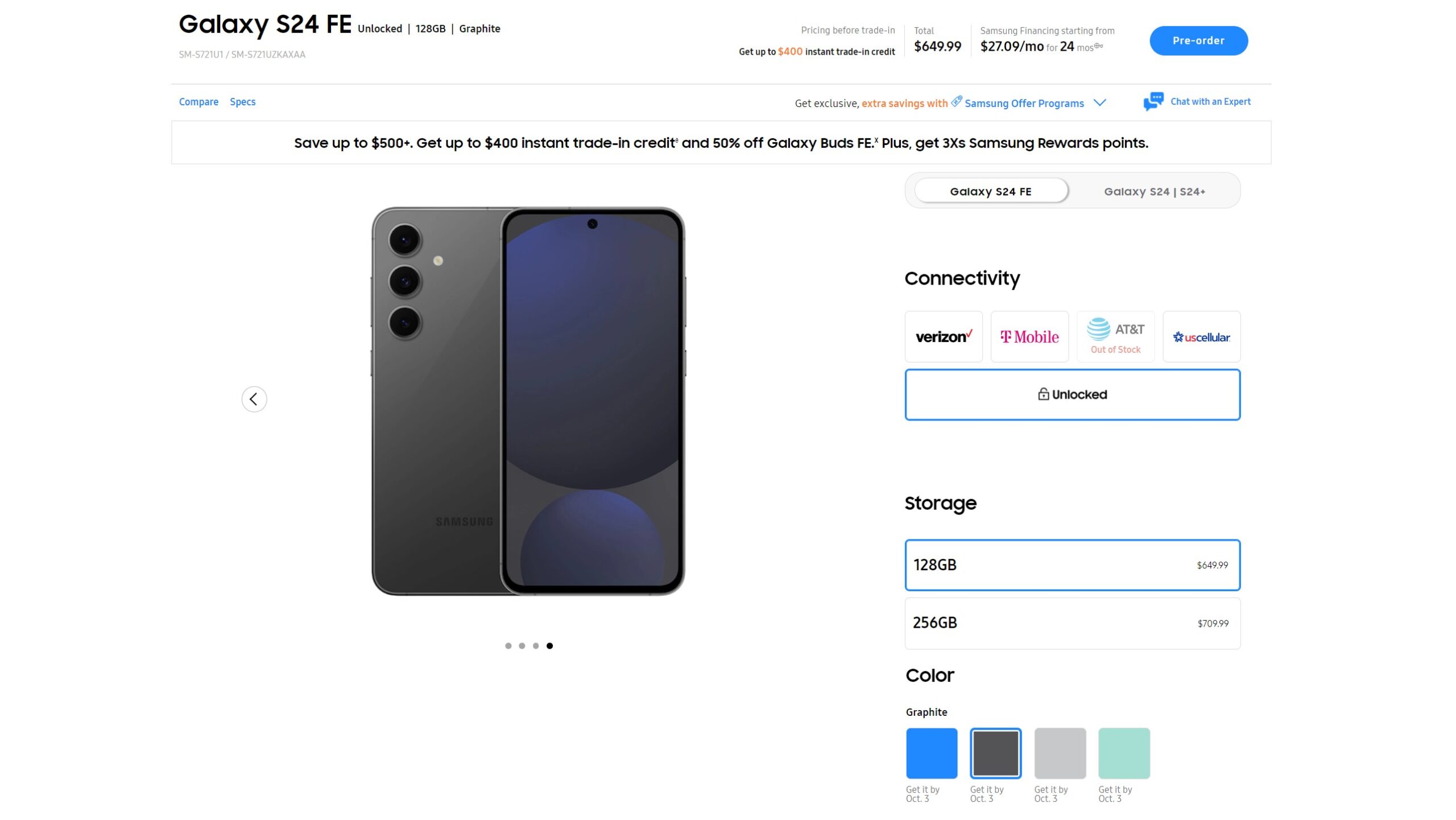
Task: Select the Graphite color swatch
Action: click(x=996, y=753)
